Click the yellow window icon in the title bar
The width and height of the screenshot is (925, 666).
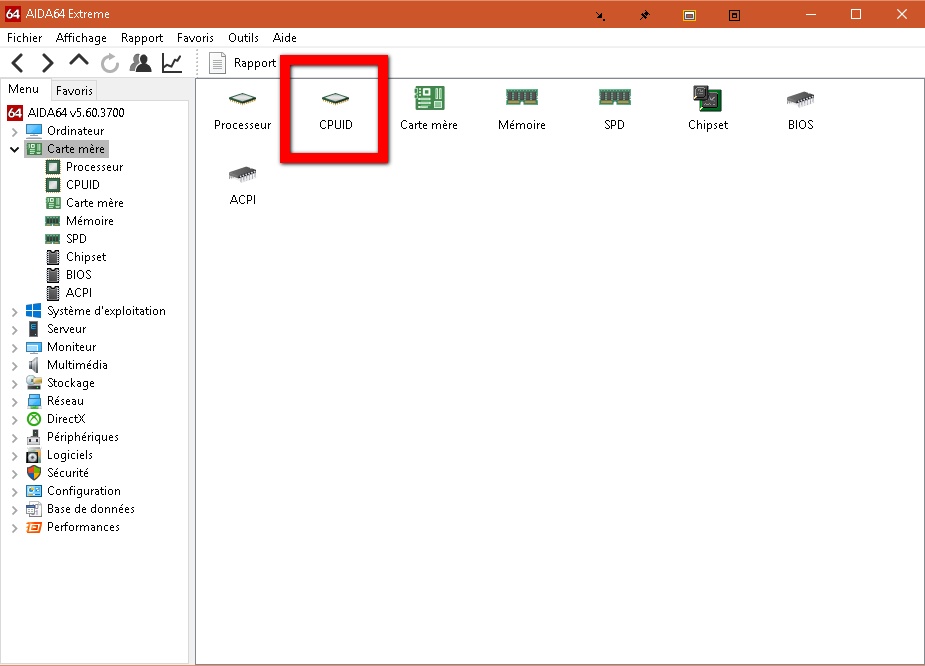[x=689, y=15]
